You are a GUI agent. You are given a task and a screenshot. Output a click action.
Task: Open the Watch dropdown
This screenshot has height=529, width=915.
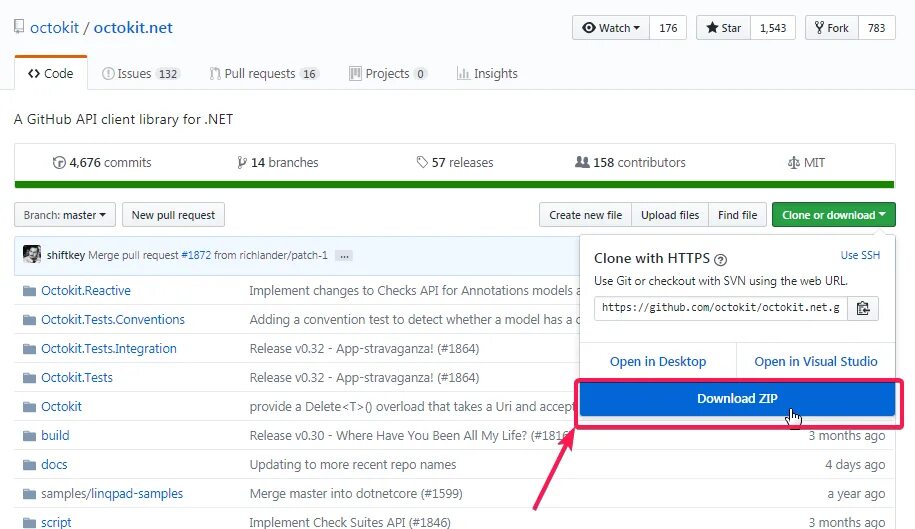click(x=611, y=28)
